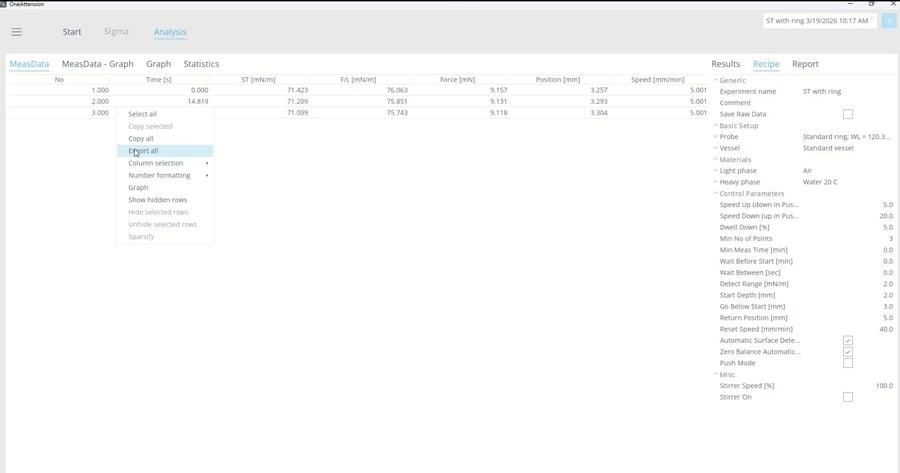Viewport: 900px width, 473px height.
Task: Click the F/L [mN/m] column header
Action: tap(358, 80)
